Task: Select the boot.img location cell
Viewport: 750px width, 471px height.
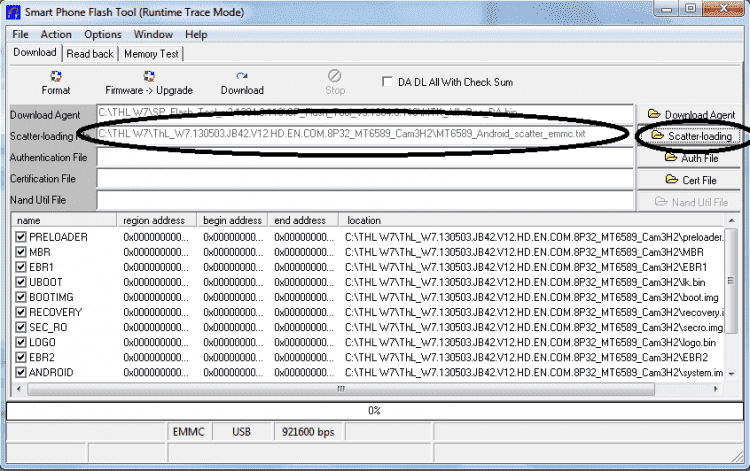Action: tap(531, 297)
